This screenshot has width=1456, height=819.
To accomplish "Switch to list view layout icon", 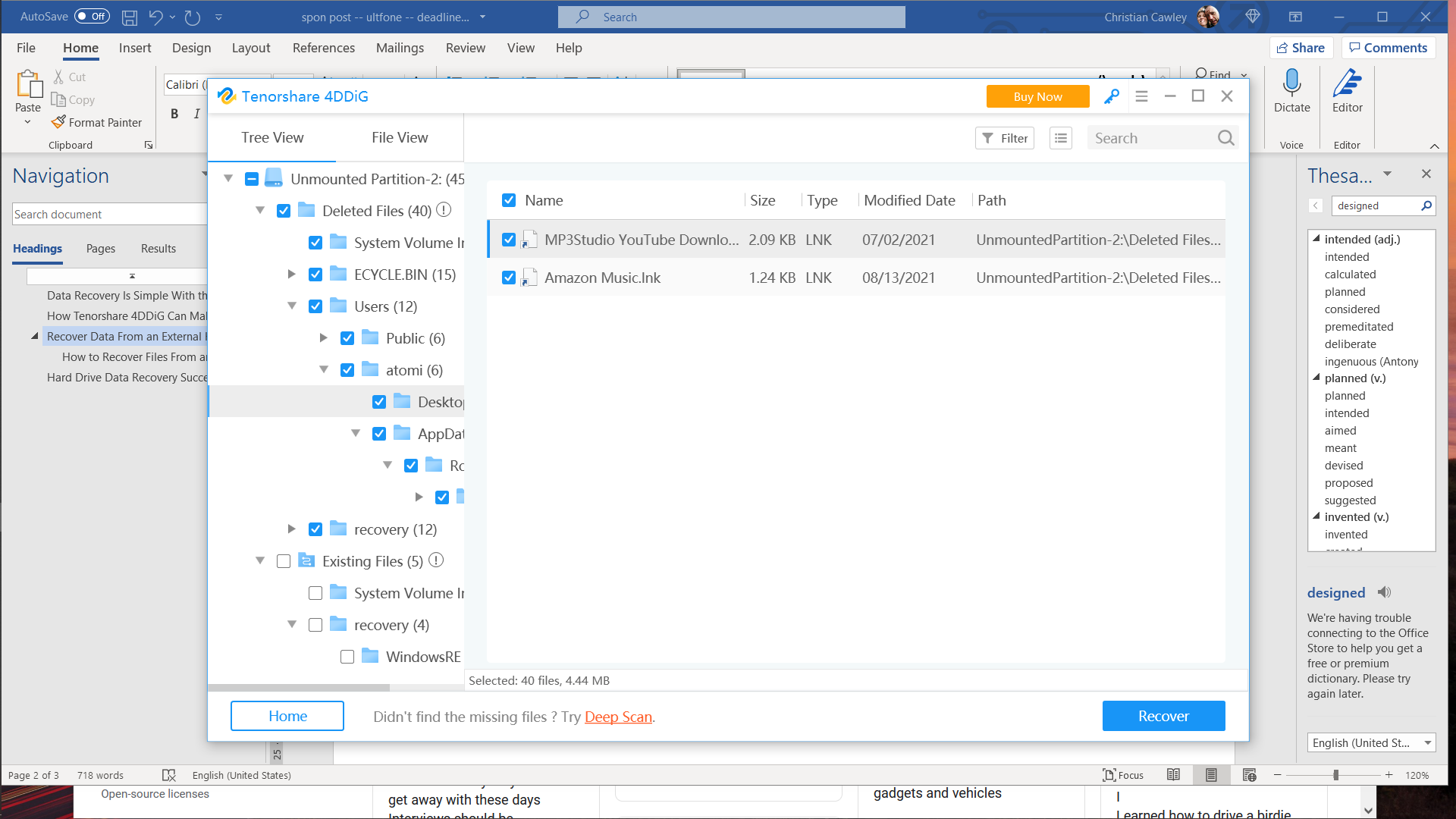I will point(1060,138).
